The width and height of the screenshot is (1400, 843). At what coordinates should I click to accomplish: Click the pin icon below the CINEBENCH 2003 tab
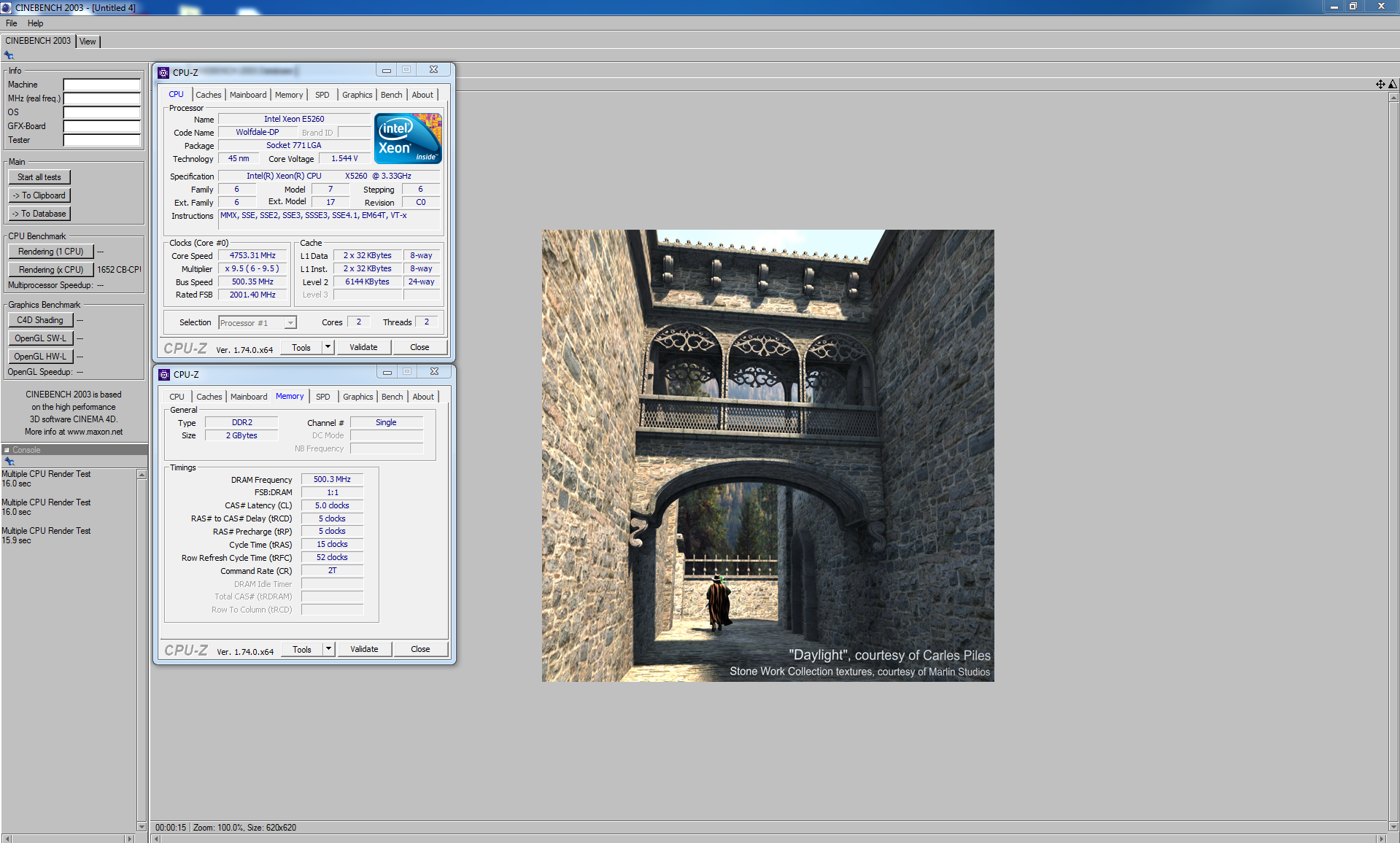[9, 55]
